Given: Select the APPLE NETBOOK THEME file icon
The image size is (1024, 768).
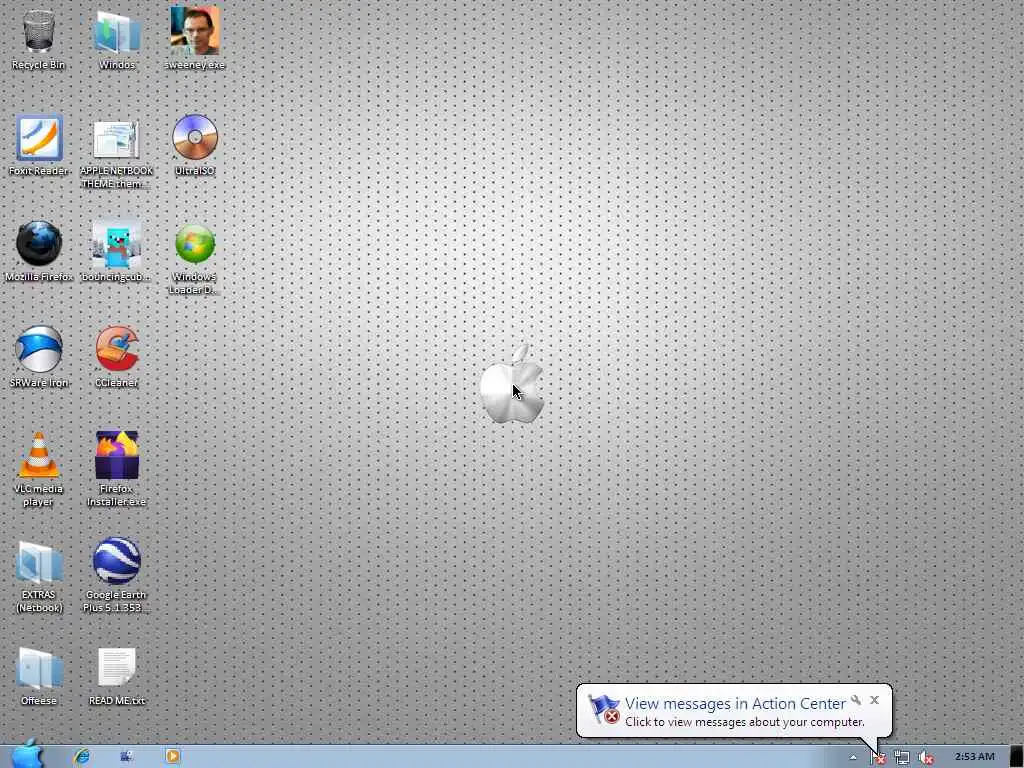Looking at the screenshot, I should coord(117,154).
